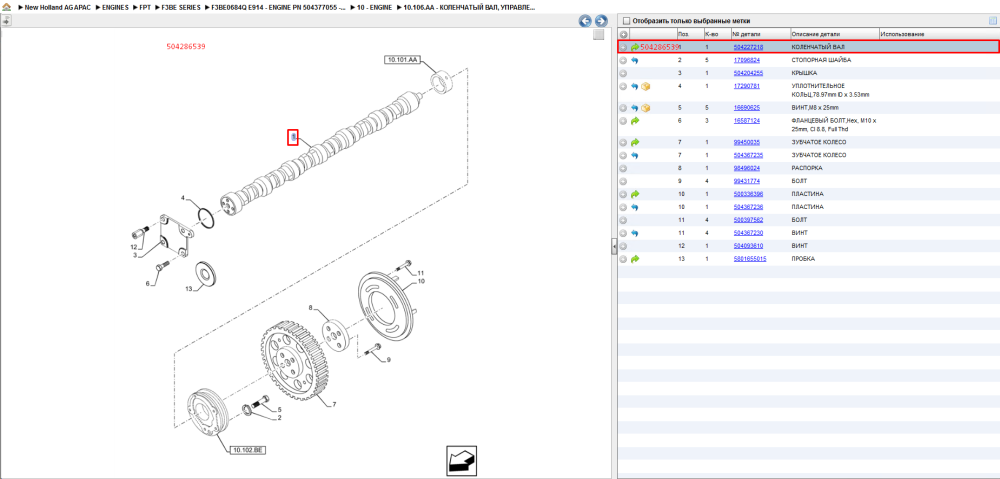Click blue arrow for part 504367236

[x=635, y=207]
